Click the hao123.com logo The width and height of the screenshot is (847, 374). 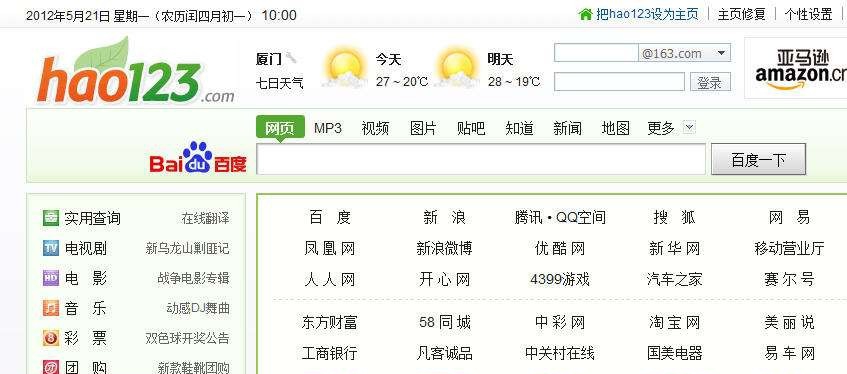click(136, 71)
